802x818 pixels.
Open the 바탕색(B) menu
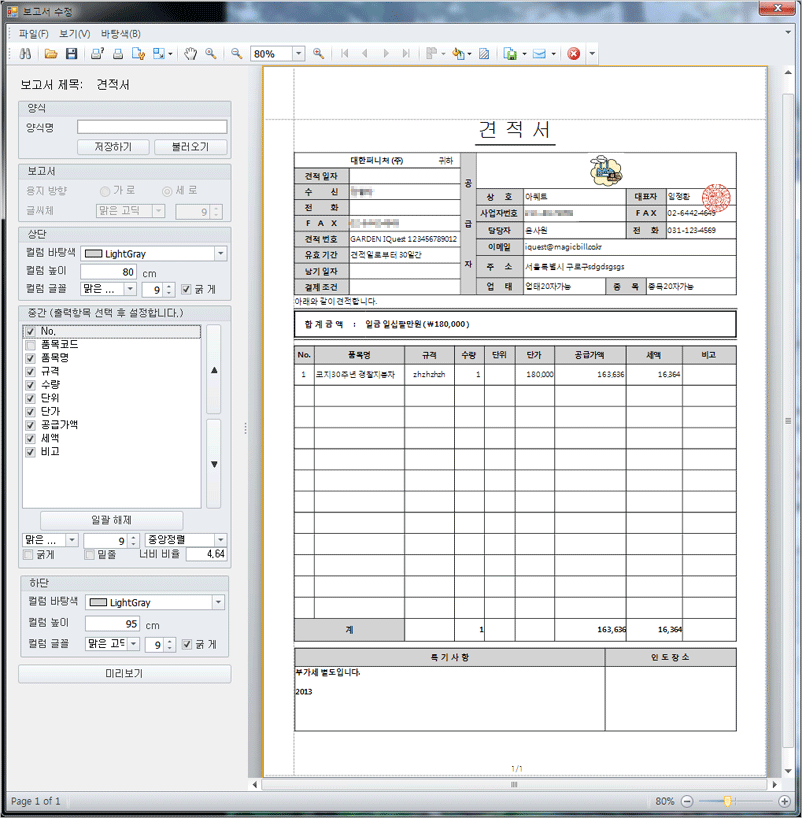tap(120, 33)
